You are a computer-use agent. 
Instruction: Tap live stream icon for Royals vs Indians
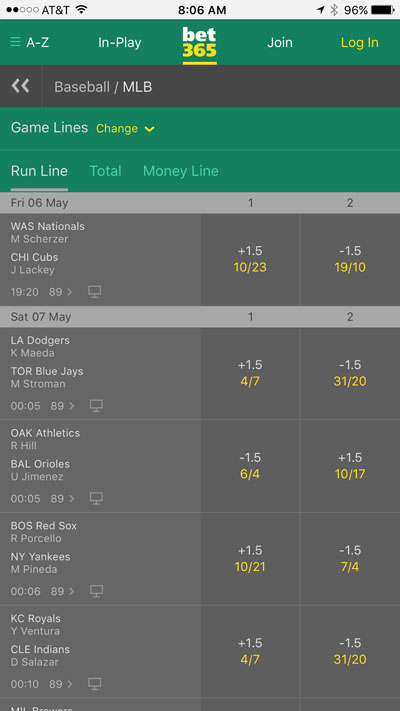pyautogui.click(x=94, y=684)
